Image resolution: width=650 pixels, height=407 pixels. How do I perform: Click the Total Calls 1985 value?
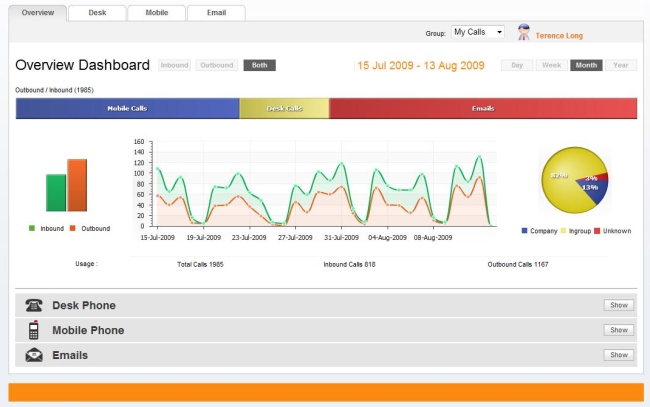200,264
